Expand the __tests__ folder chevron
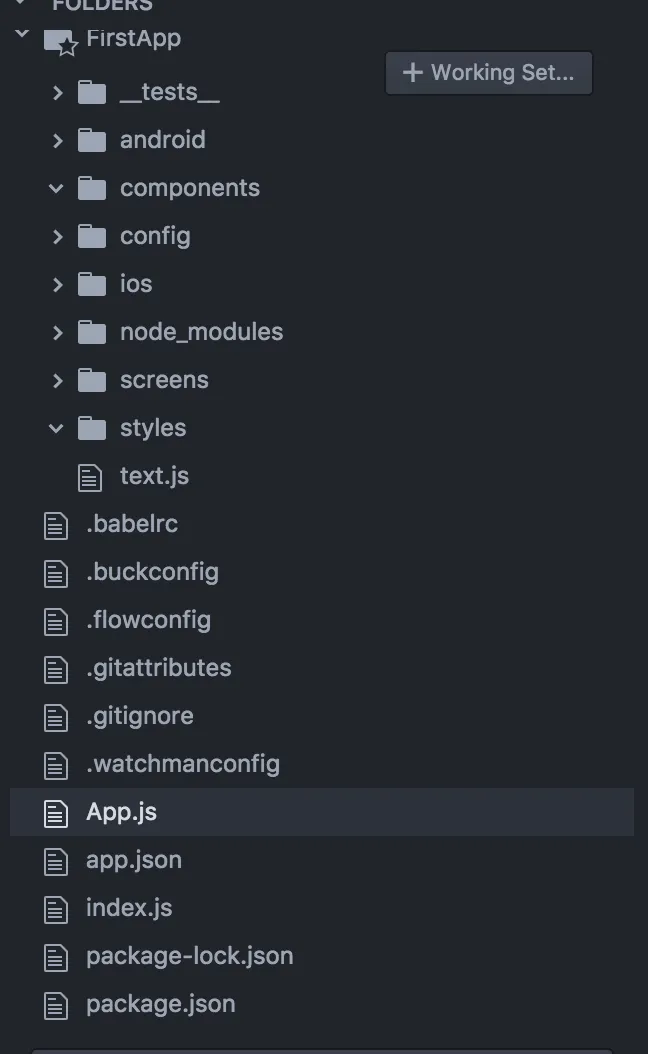The height and width of the screenshot is (1054, 648). coord(57,93)
